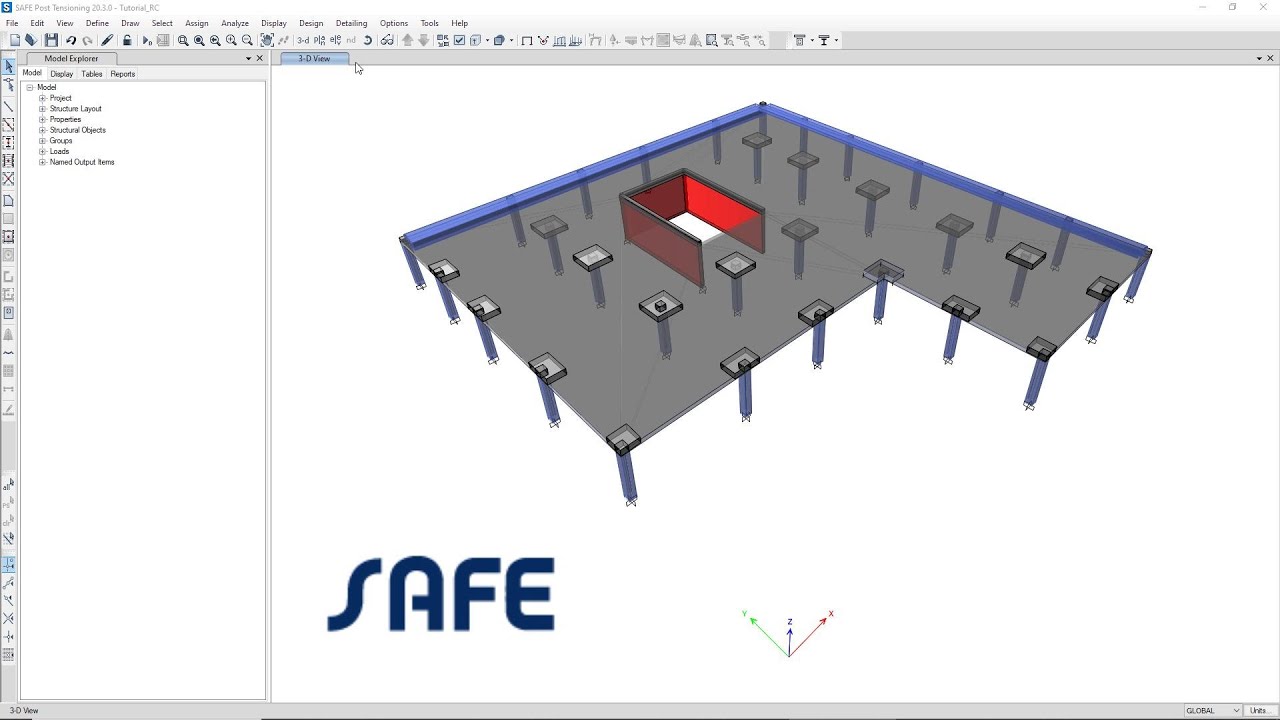Click the red X tool in side toolbar
This screenshot has width=1280, height=720.
point(9,179)
